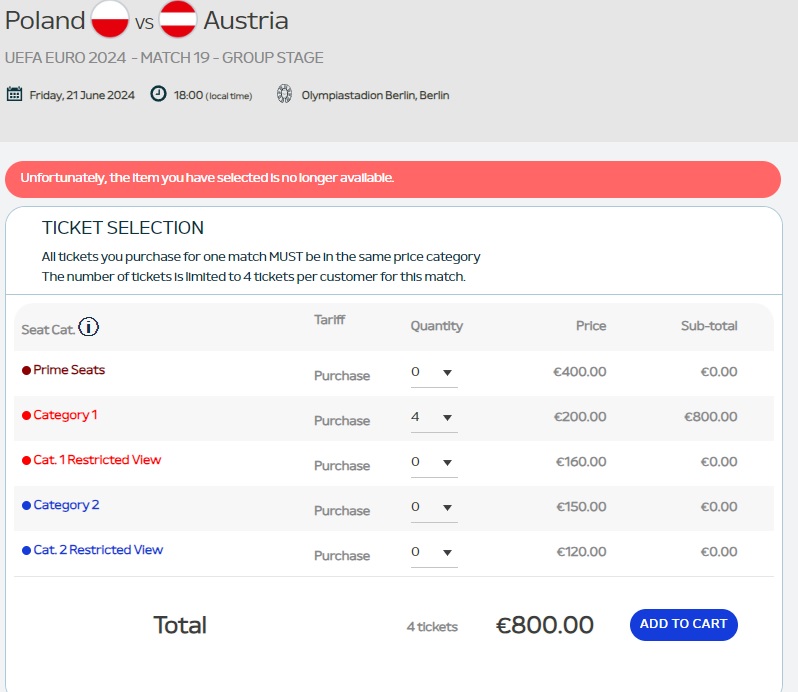Click the €120.00 price value
Screen dimensions: 798x692
tap(581, 552)
